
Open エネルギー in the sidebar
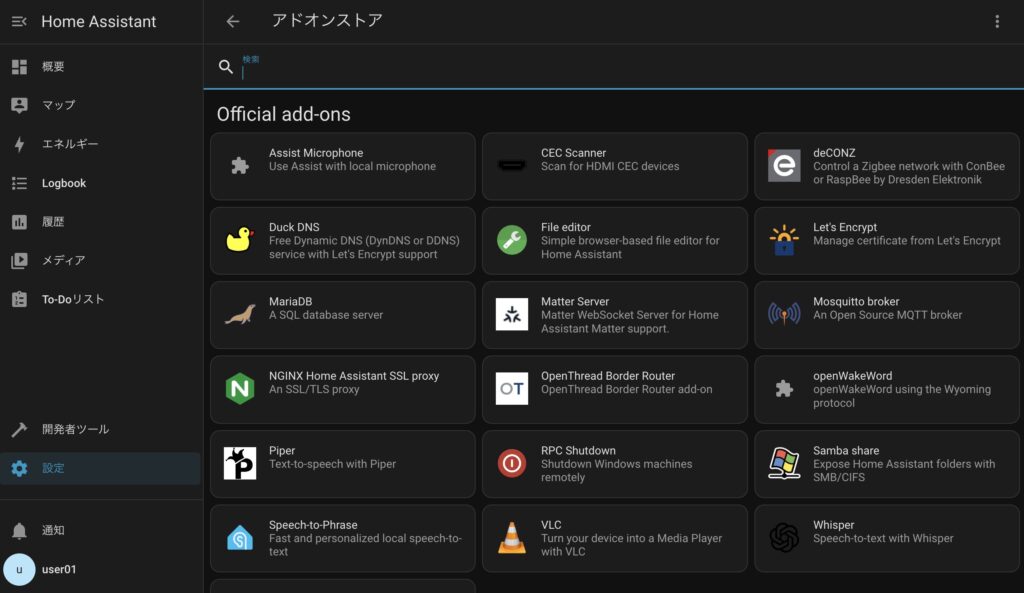pos(101,144)
